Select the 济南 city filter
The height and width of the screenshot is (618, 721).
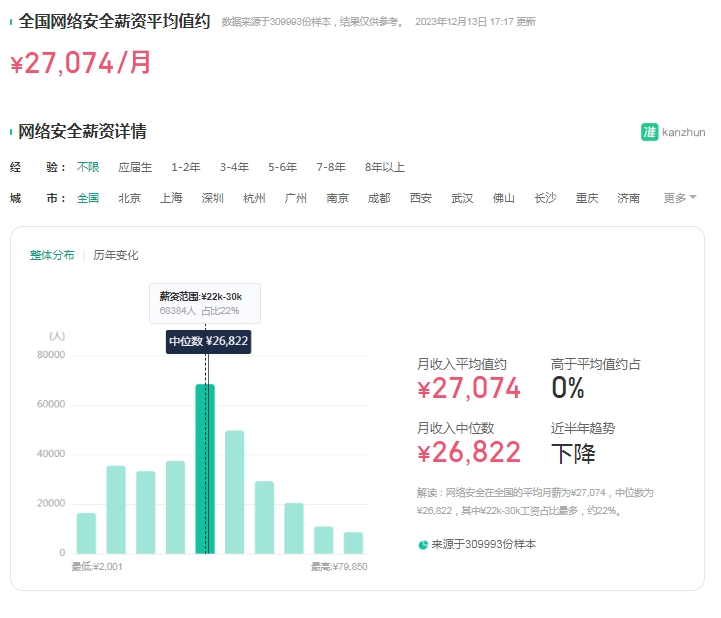629,198
